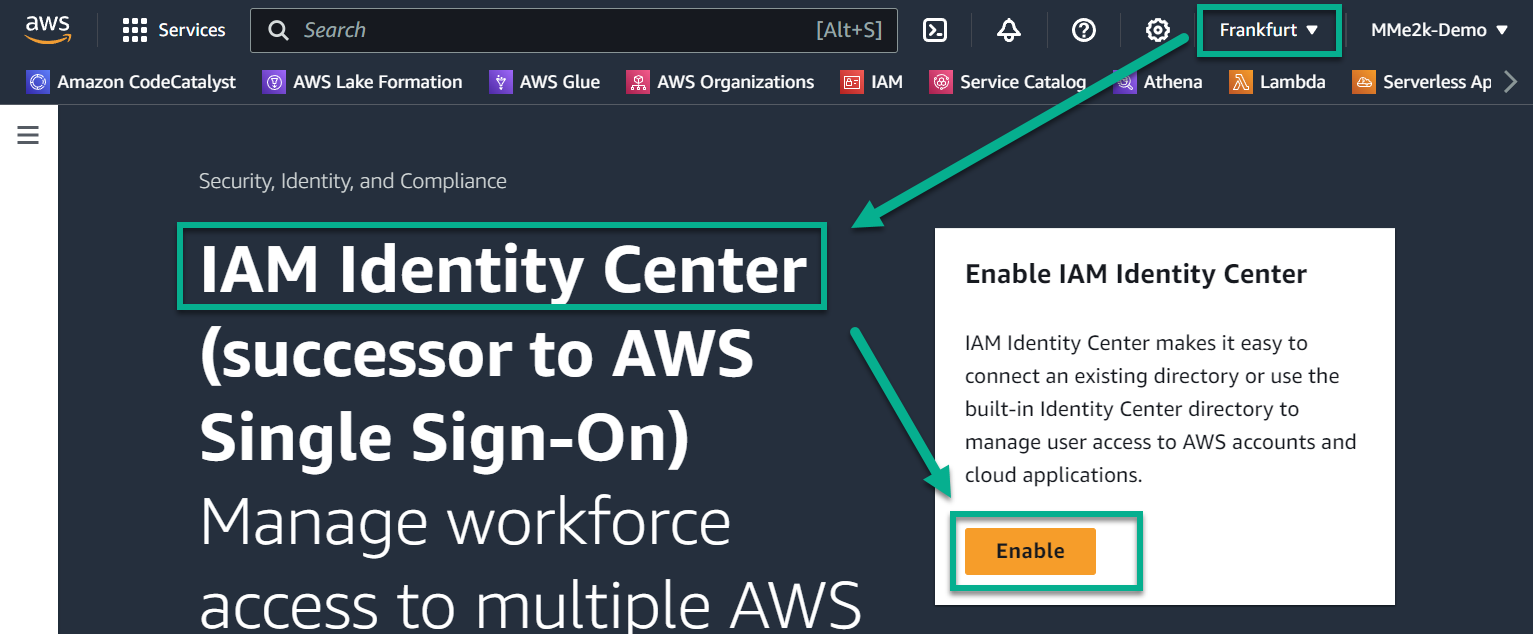Screen dimensions: 1533x634
Task: Open the MMe2k-Demo account menu
Action: point(1438,30)
